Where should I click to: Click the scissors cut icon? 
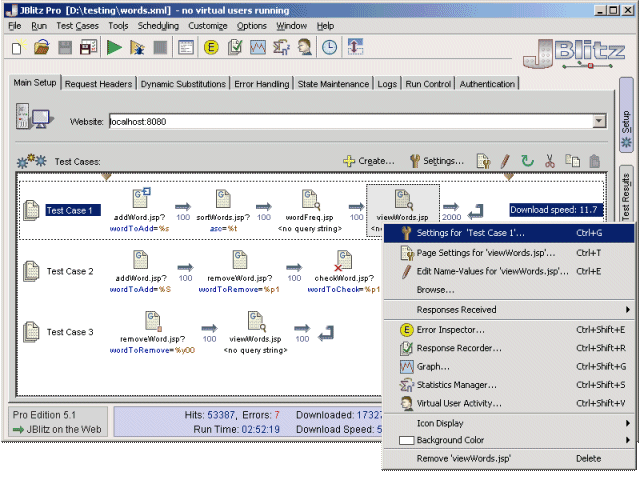550,161
